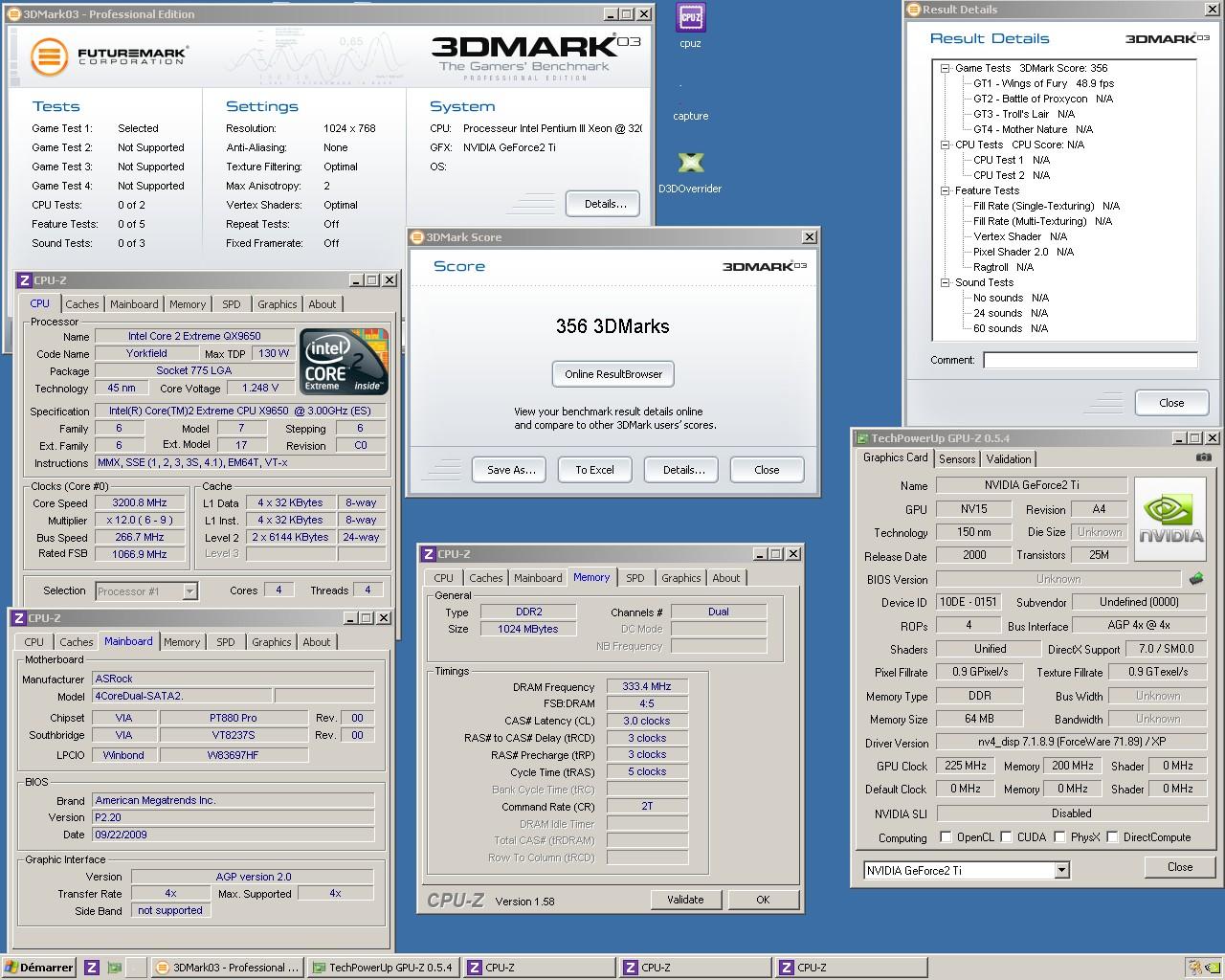This screenshot has width=1225, height=980.
Task: Click Online ResultBrowser button
Action: coord(613,374)
